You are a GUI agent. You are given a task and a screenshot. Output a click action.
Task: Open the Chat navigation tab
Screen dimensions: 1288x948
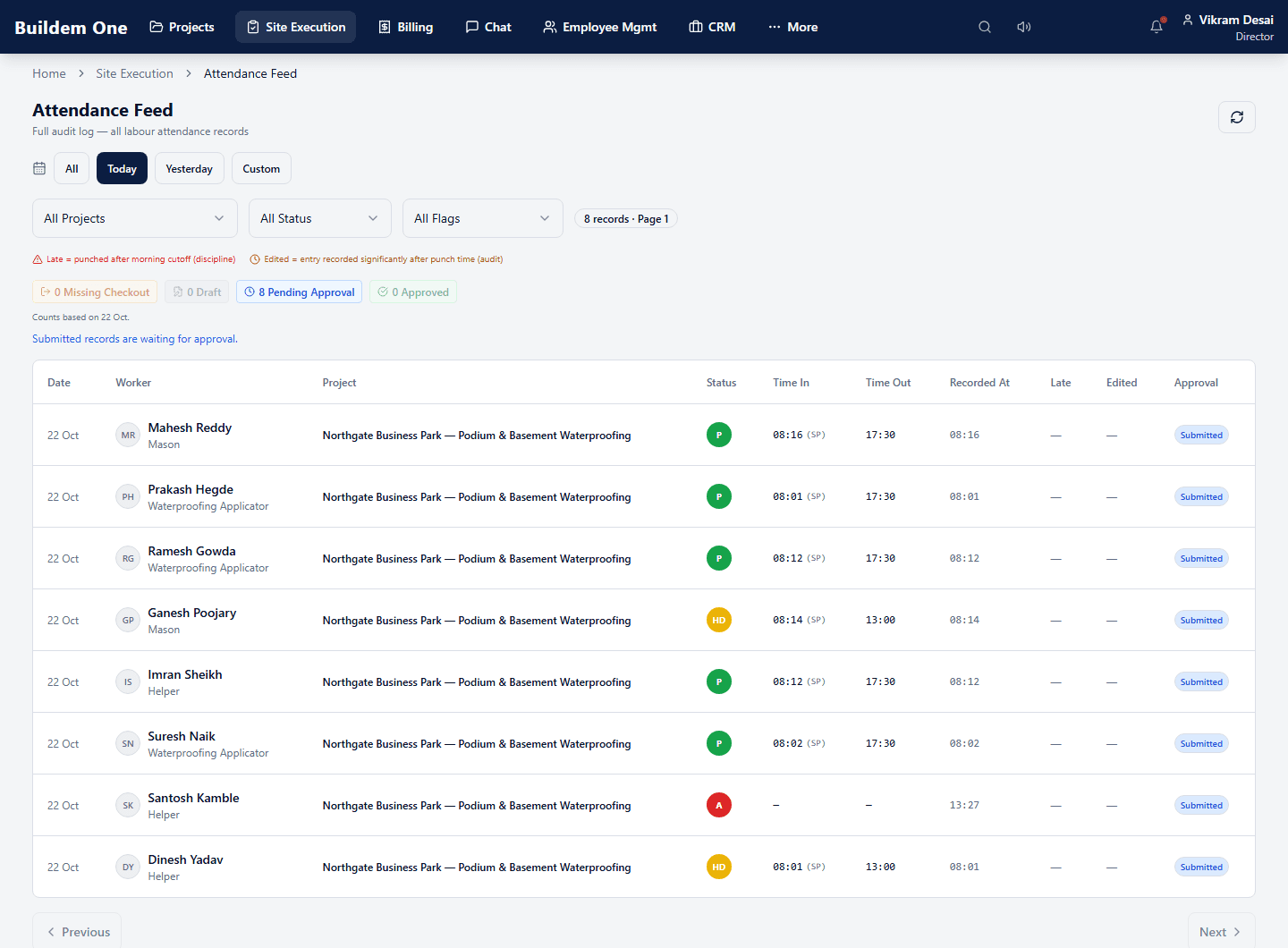[488, 27]
